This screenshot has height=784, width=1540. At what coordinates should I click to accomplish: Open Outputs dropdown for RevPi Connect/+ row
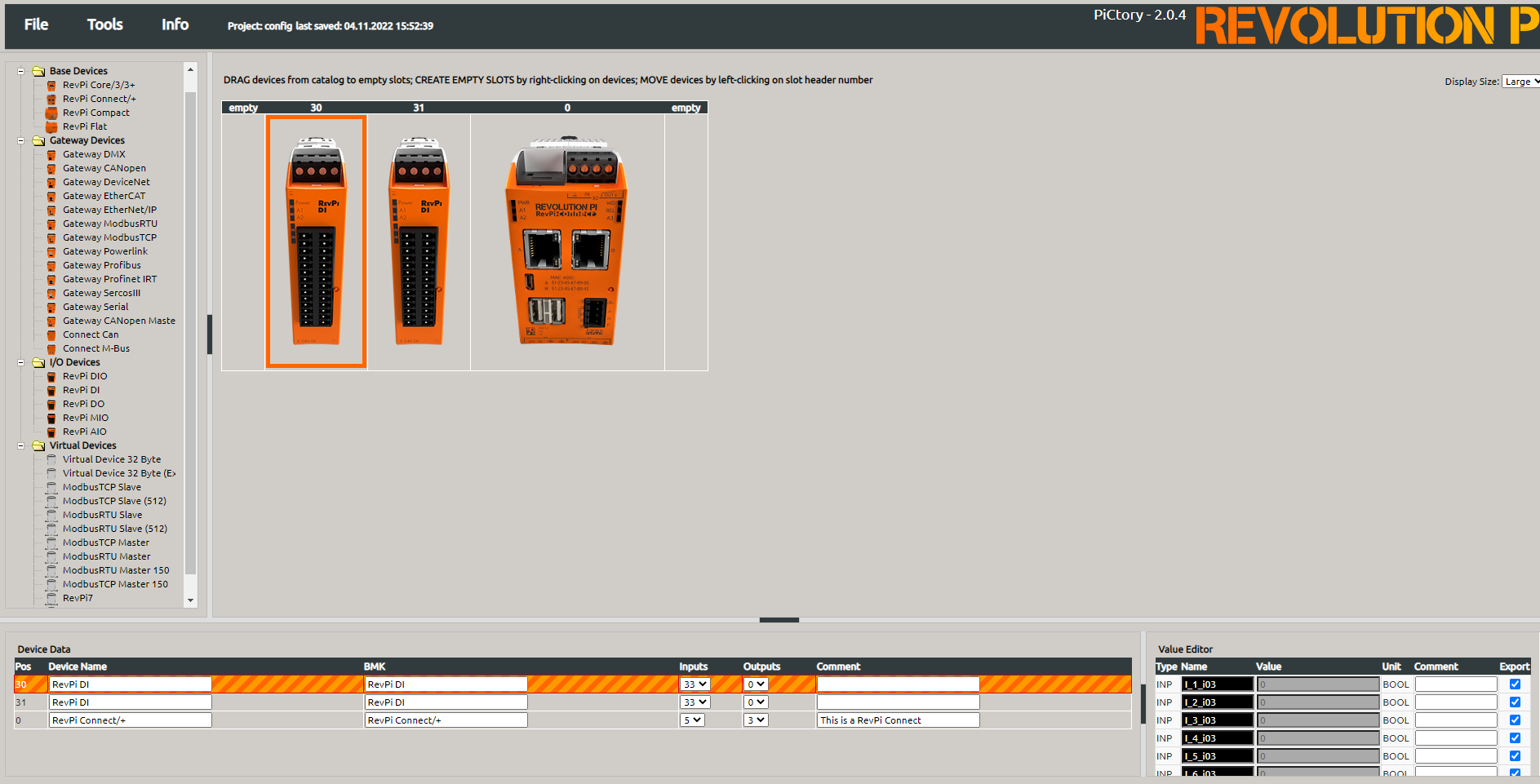756,720
